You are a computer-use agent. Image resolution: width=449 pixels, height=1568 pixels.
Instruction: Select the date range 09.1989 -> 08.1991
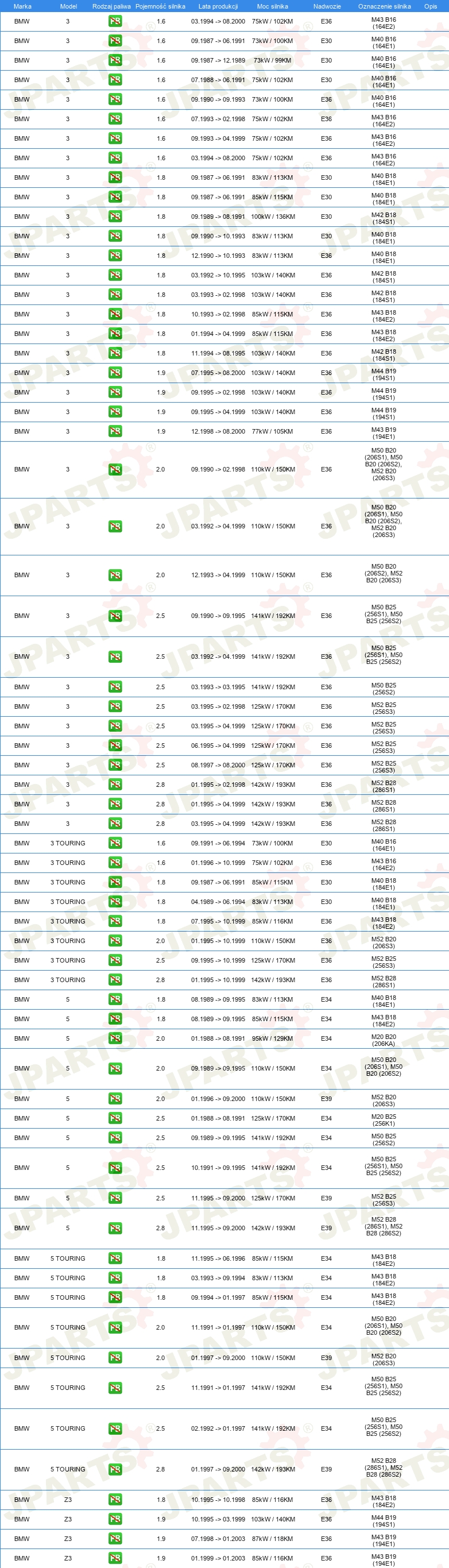pyautogui.click(x=218, y=216)
